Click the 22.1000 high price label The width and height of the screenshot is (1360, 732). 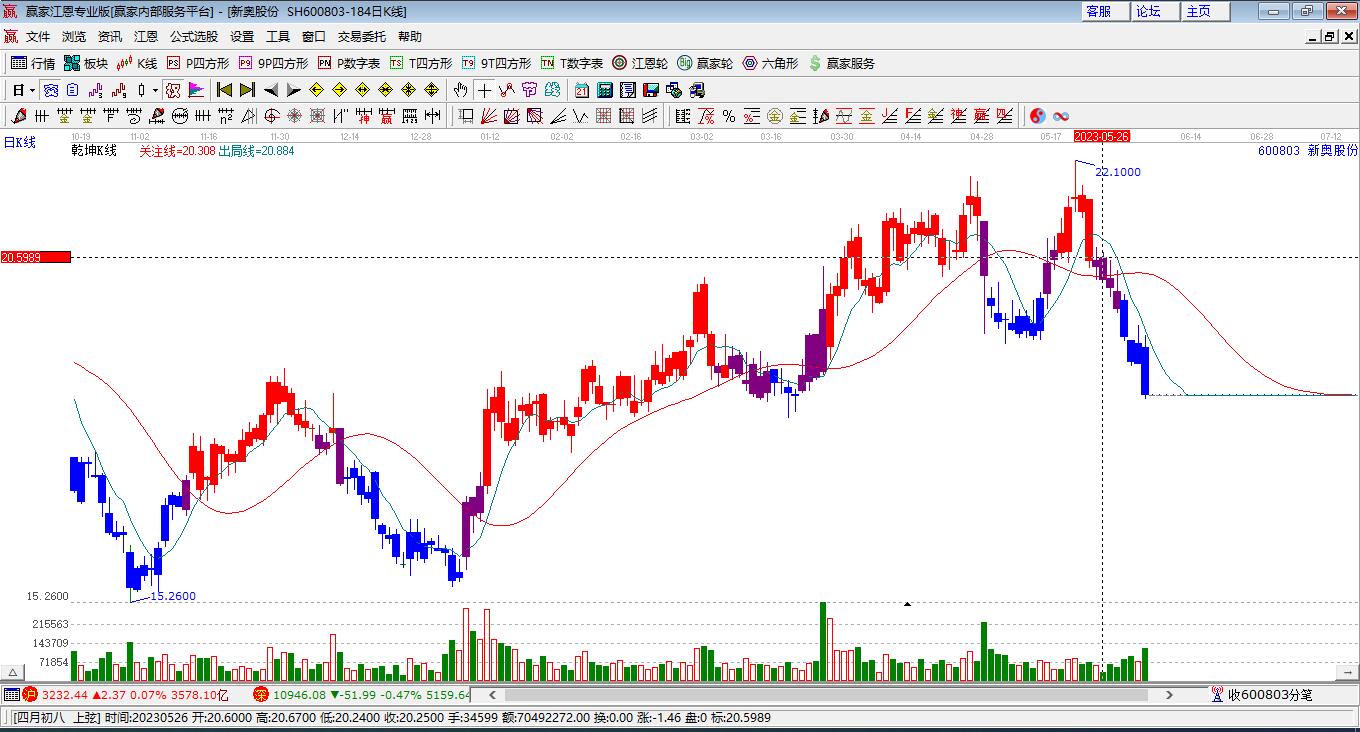tap(1118, 172)
